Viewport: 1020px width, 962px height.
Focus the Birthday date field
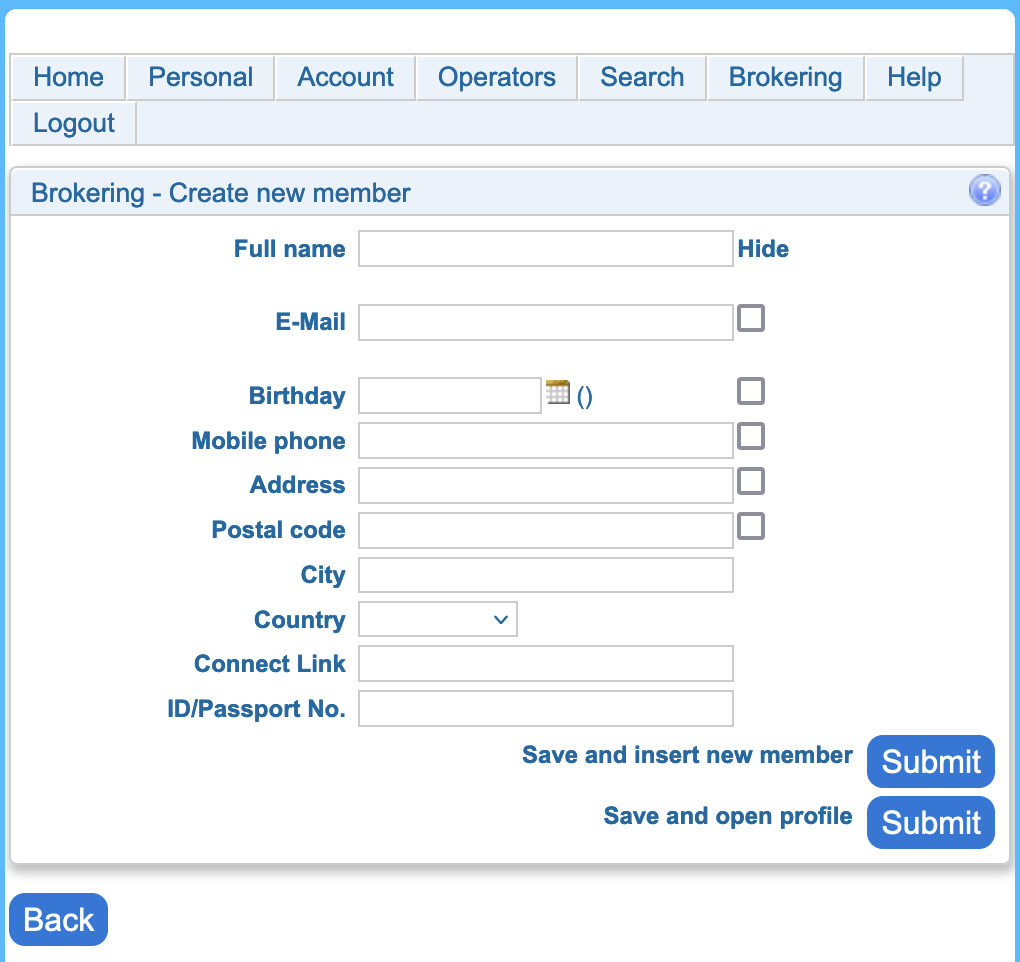coord(450,395)
